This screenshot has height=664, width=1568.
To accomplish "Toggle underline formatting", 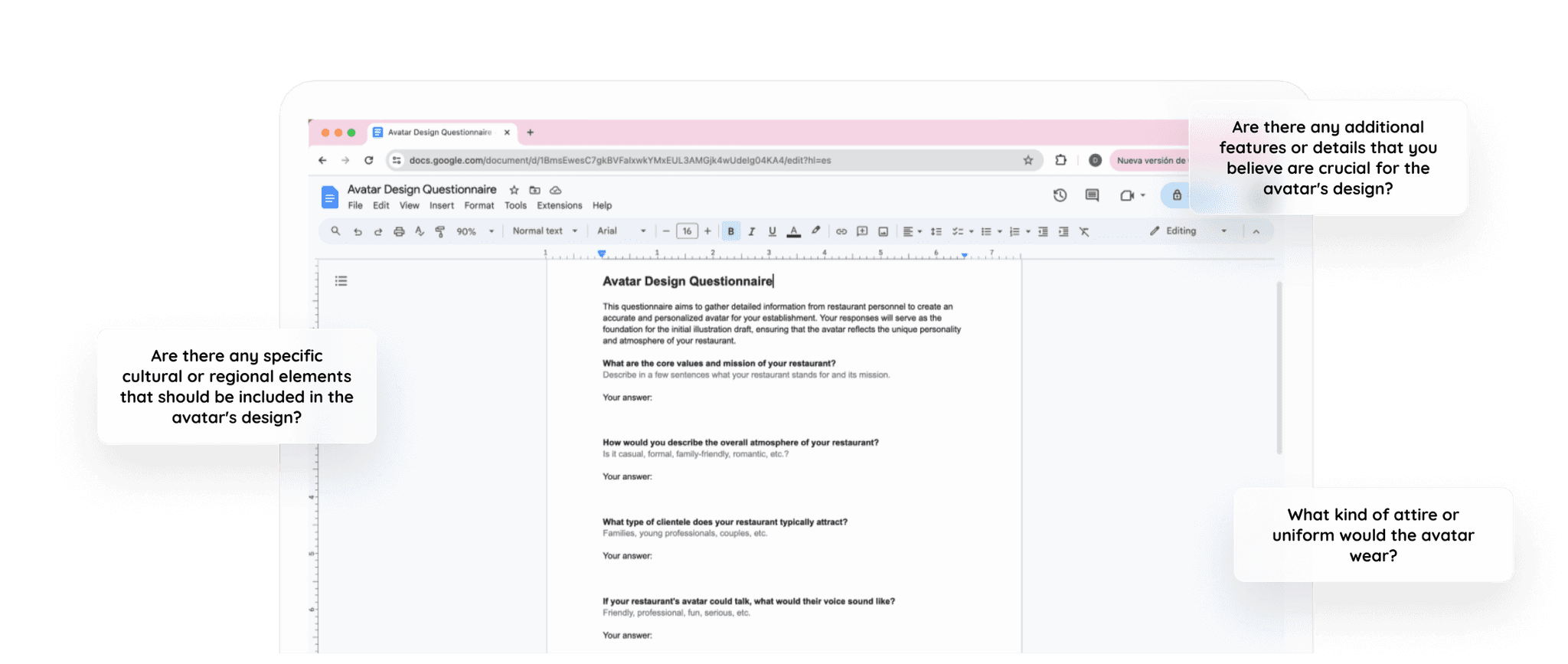I will [773, 231].
